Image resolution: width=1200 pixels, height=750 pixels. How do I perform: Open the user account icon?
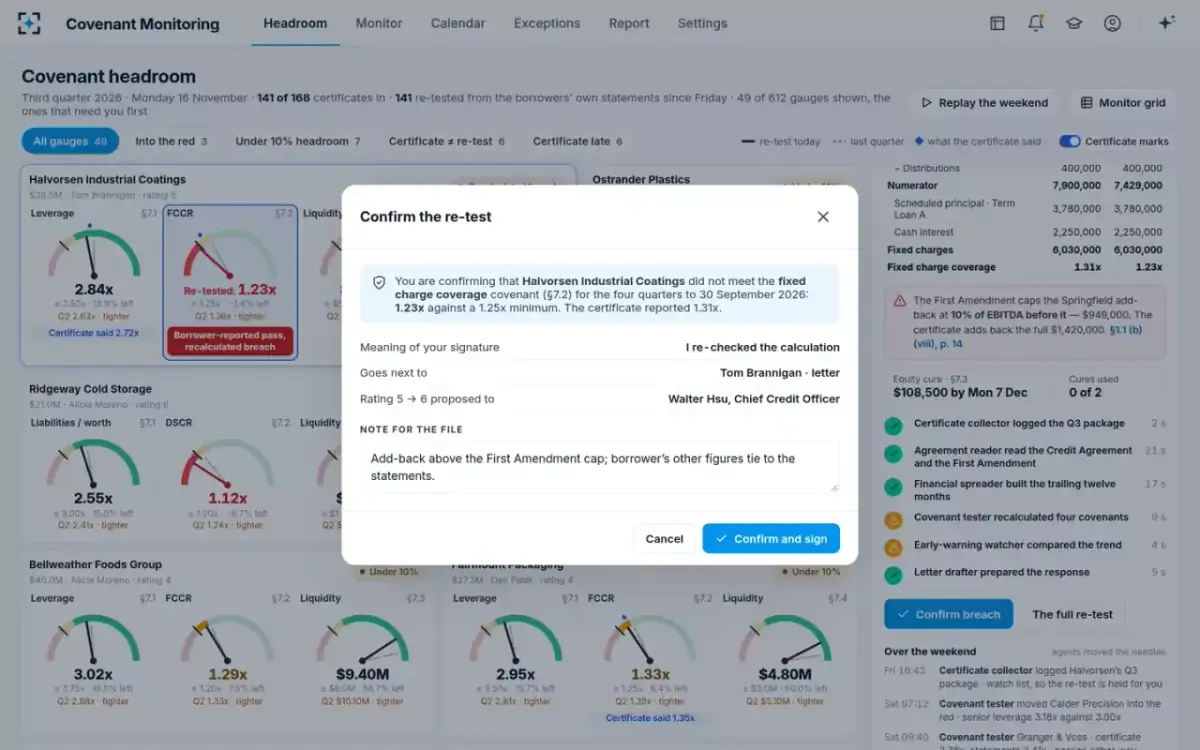coord(1112,23)
